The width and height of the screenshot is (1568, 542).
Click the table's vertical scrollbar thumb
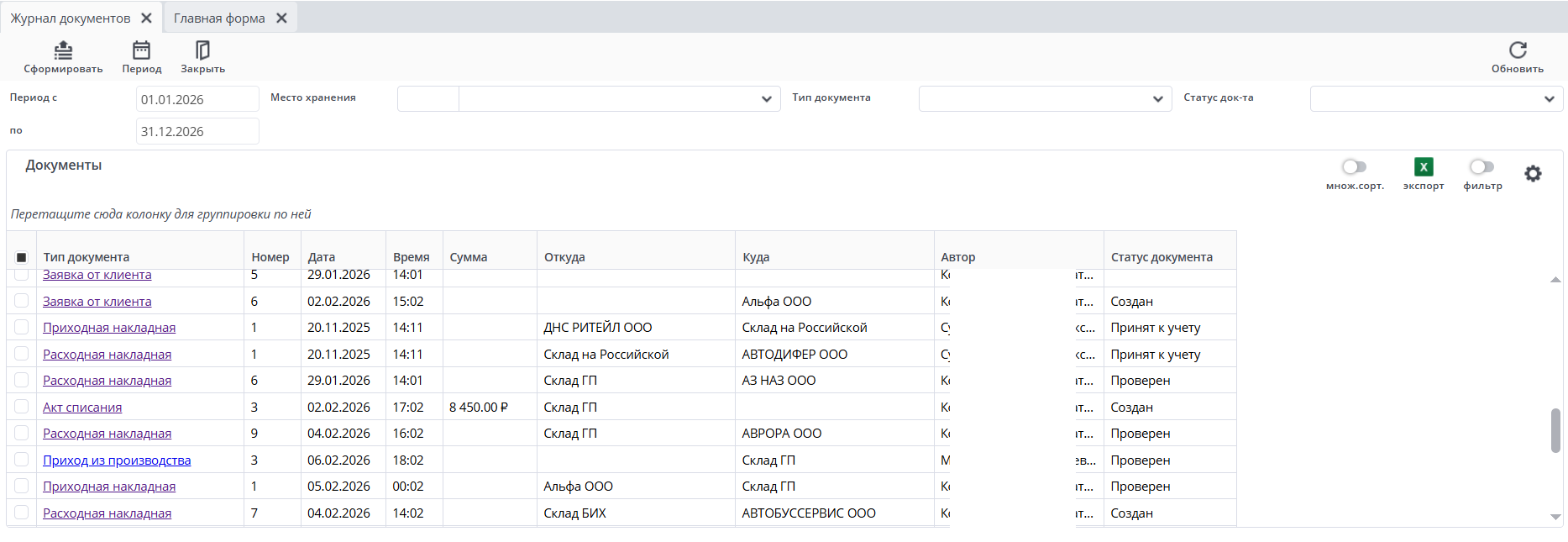(1555, 430)
